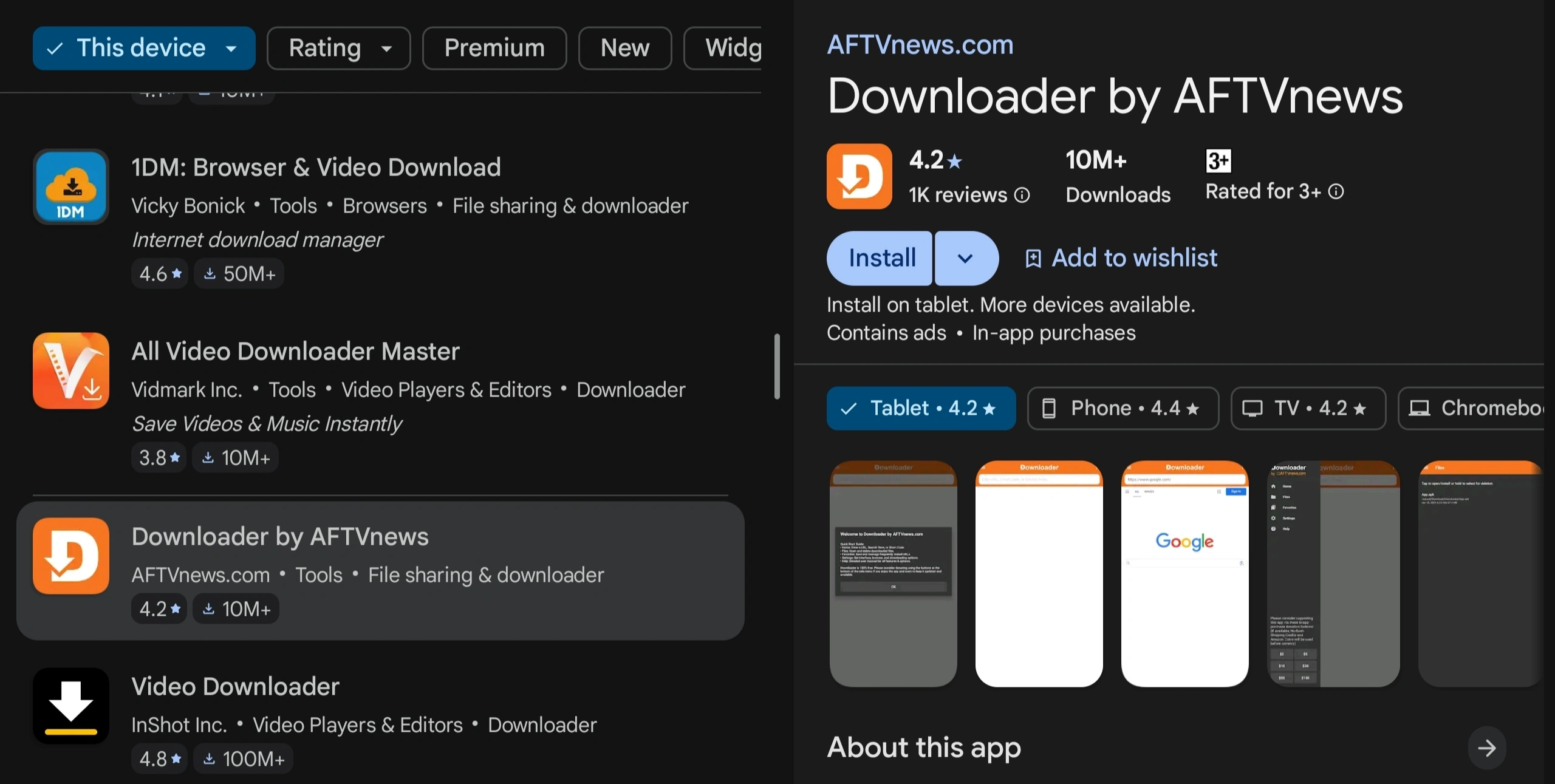
Task: Click the Rated for 3+ info icon
Action: click(1336, 192)
